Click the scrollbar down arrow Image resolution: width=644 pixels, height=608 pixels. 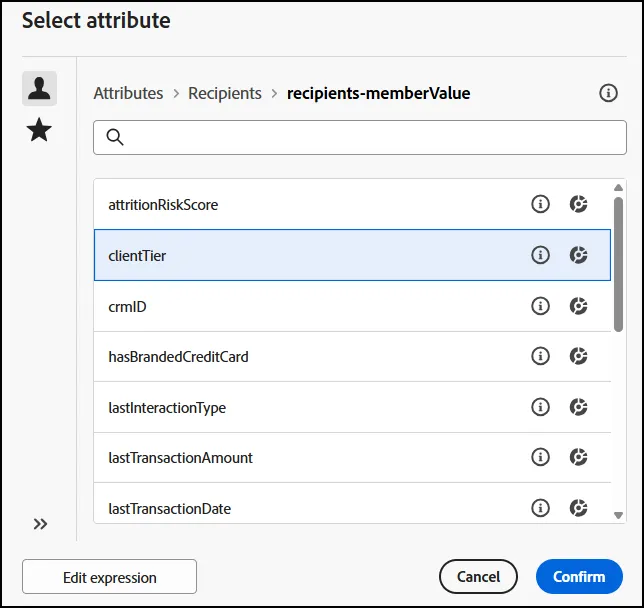[618, 515]
